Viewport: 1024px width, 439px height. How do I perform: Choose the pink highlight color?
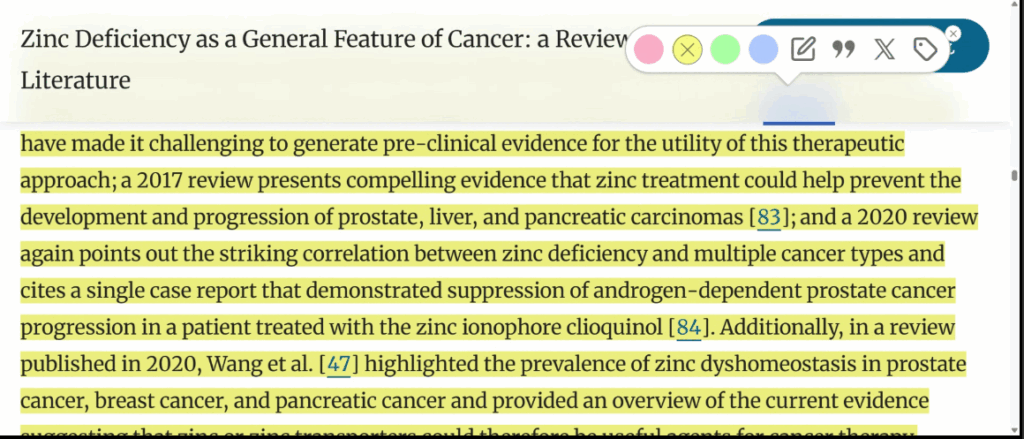pos(648,49)
